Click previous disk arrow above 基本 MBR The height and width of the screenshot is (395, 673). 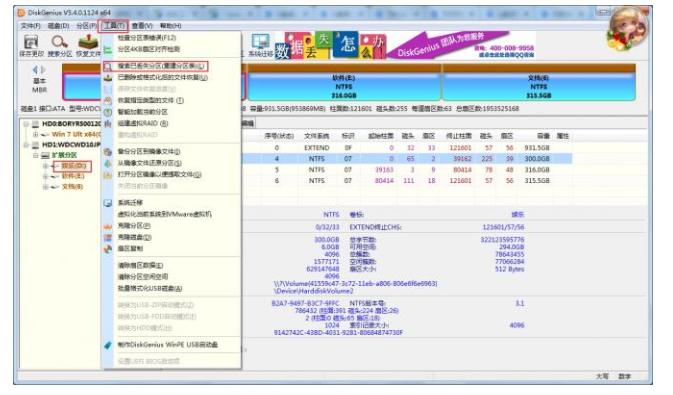click(35, 70)
